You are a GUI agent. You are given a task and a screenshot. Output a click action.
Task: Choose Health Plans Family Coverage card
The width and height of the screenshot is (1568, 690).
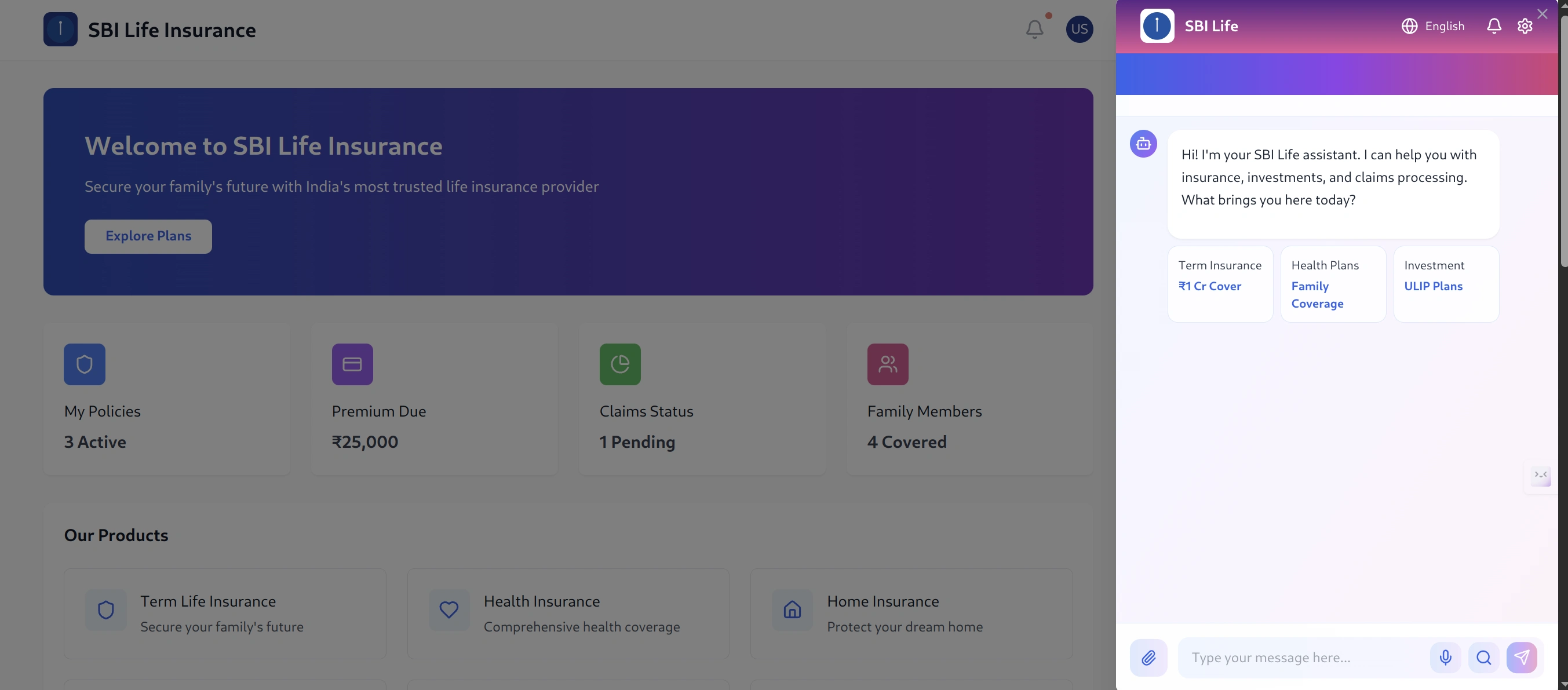pos(1333,283)
